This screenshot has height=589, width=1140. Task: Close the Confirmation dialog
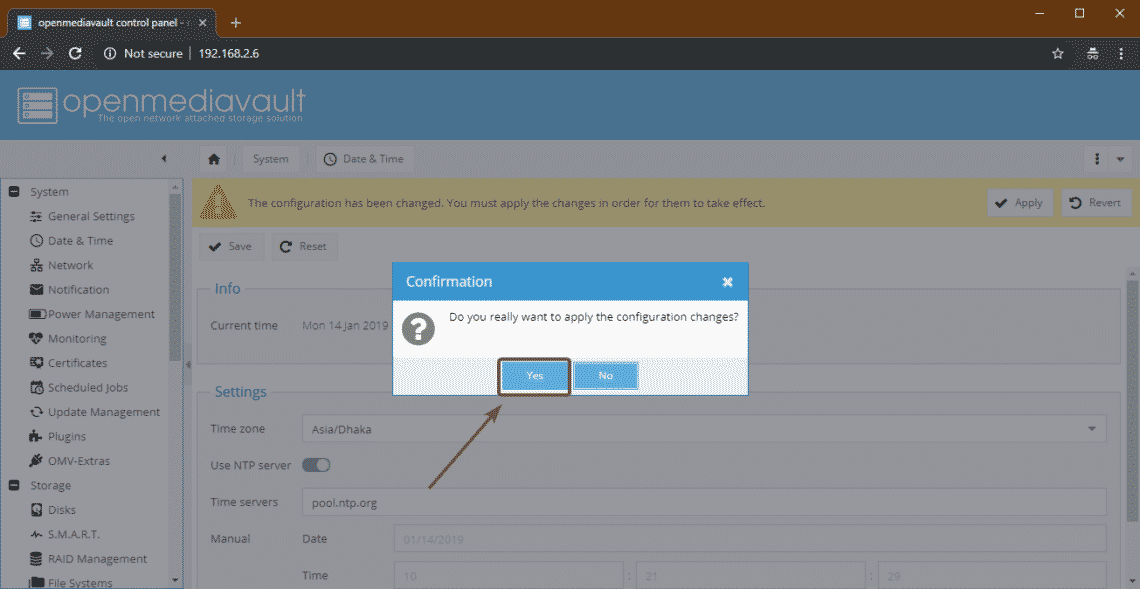coord(727,282)
